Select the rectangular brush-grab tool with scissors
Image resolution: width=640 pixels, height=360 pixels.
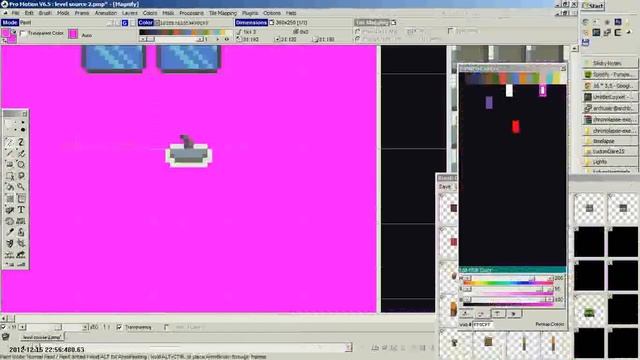pos(9,176)
